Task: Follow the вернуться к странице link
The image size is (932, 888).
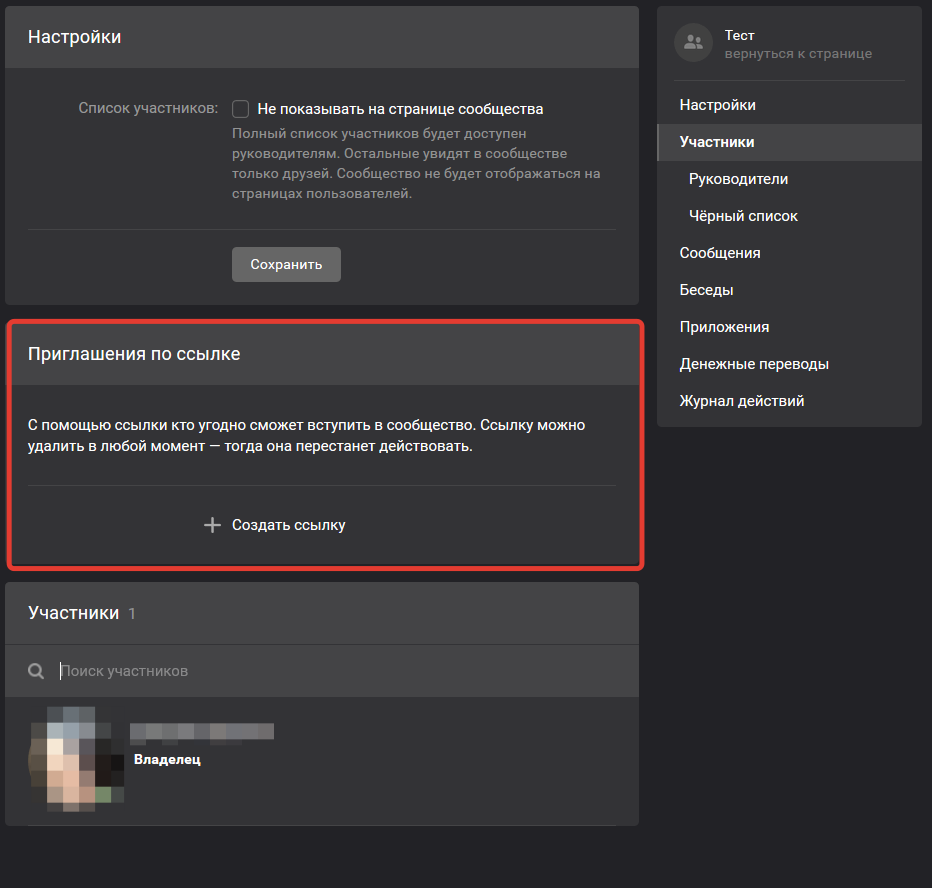Action: [798, 53]
